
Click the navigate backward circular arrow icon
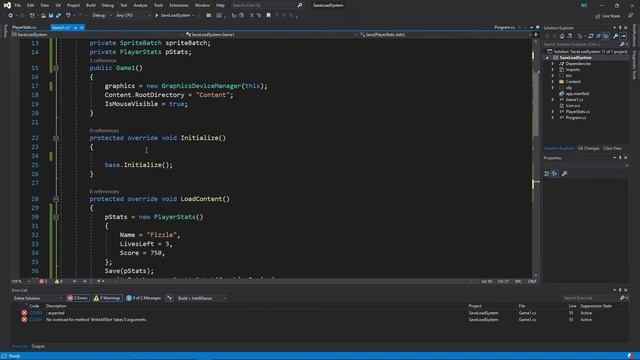[10, 16]
